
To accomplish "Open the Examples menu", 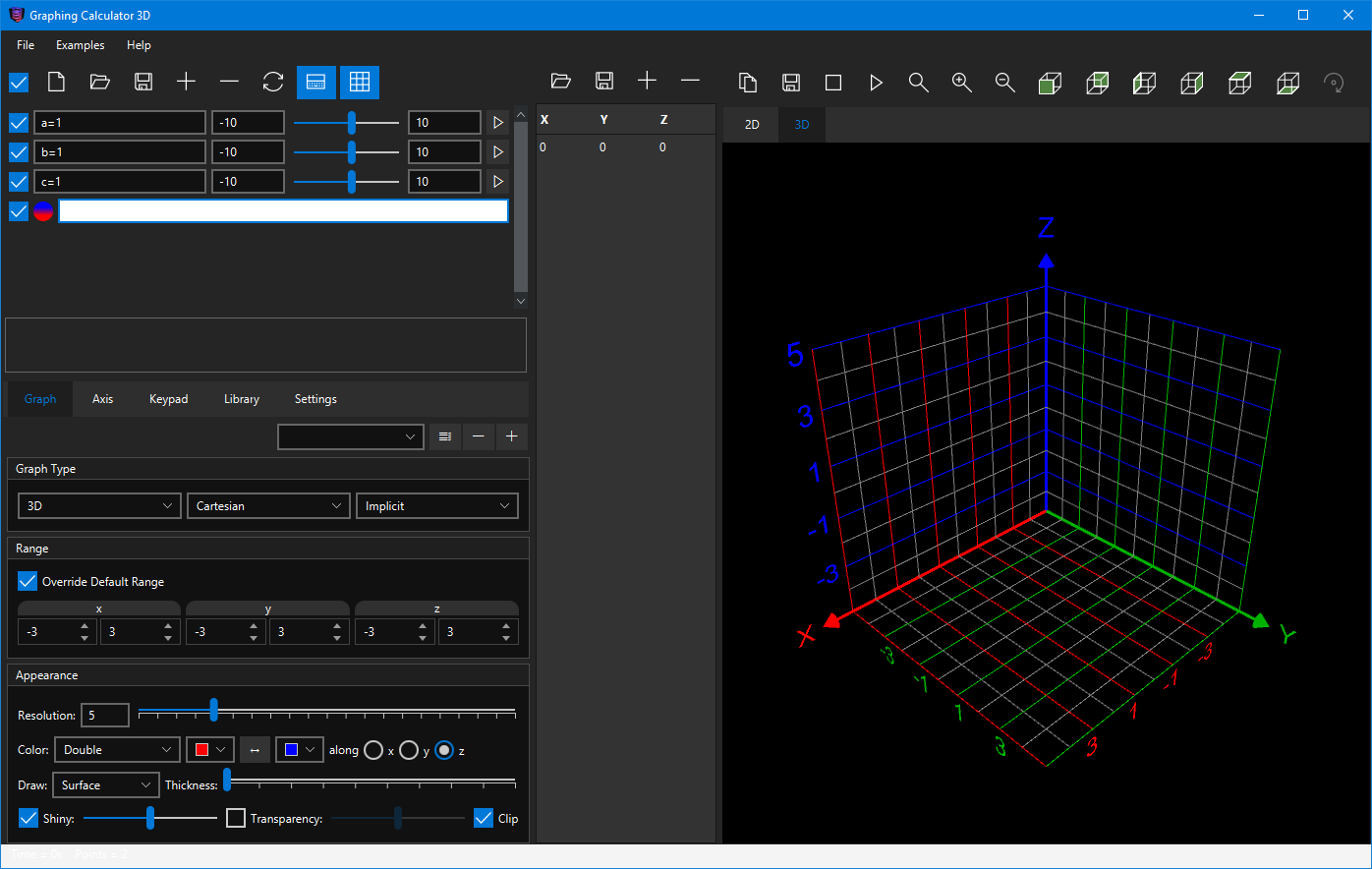I will [80, 45].
